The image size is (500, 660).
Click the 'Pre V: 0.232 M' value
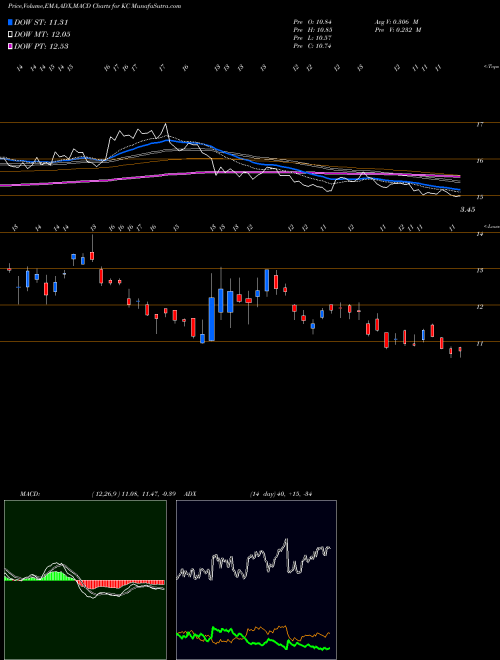tap(398, 30)
